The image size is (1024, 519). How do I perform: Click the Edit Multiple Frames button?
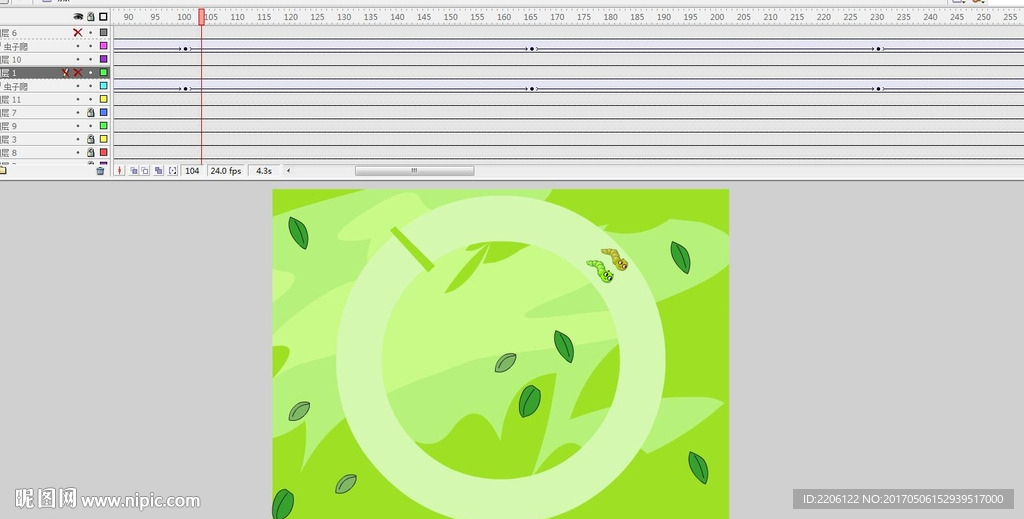158,171
